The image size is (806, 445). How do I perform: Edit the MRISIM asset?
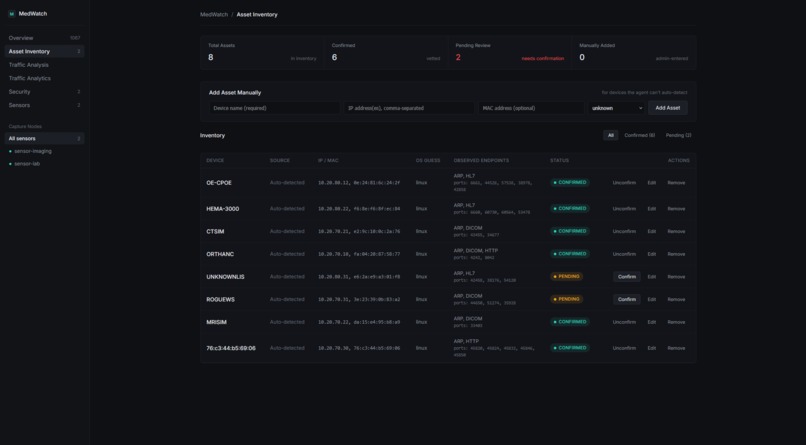652,322
